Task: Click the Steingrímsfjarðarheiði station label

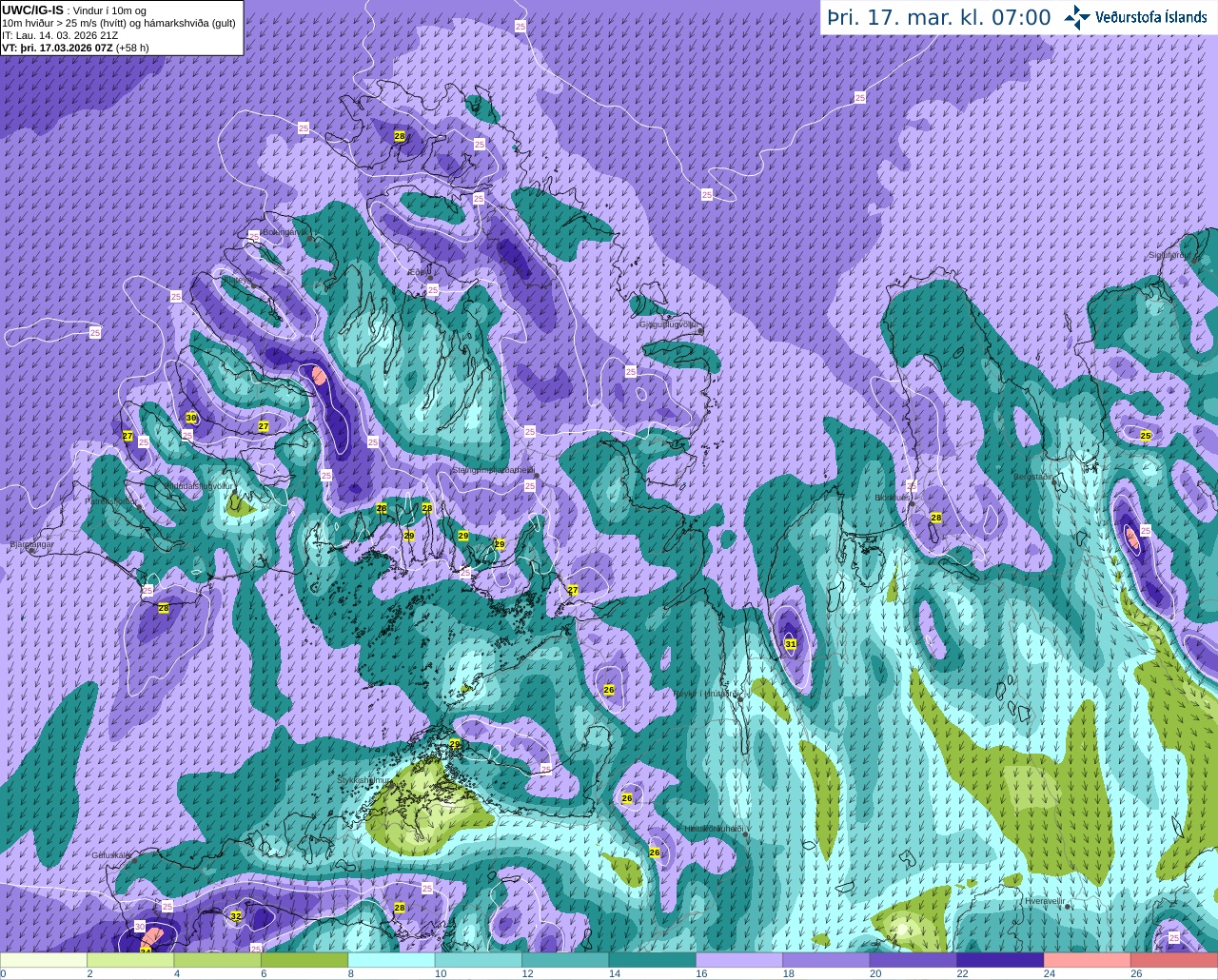Action: tap(493, 470)
